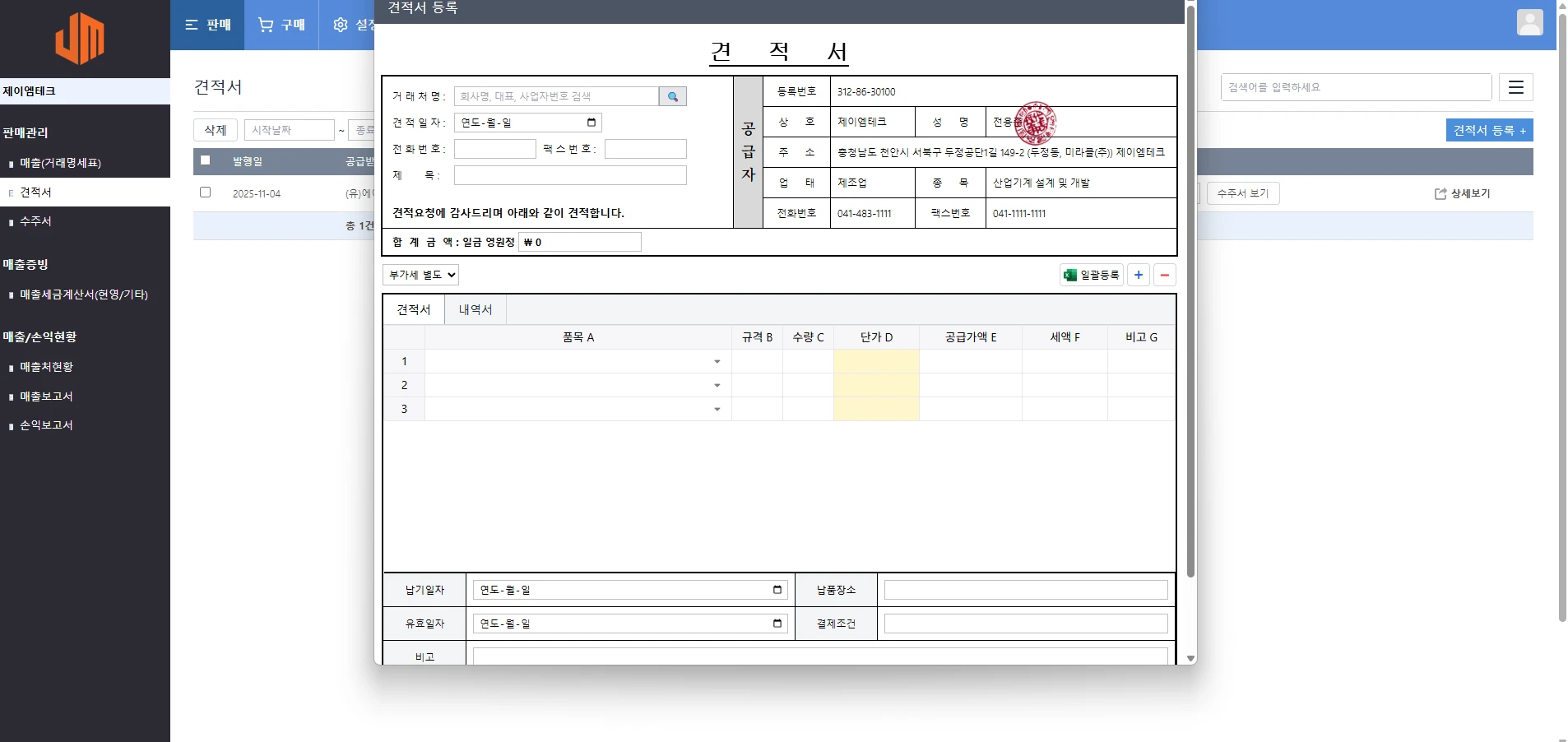
Task: Toggle the select-all checkbox in list header
Action: click(205, 160)
